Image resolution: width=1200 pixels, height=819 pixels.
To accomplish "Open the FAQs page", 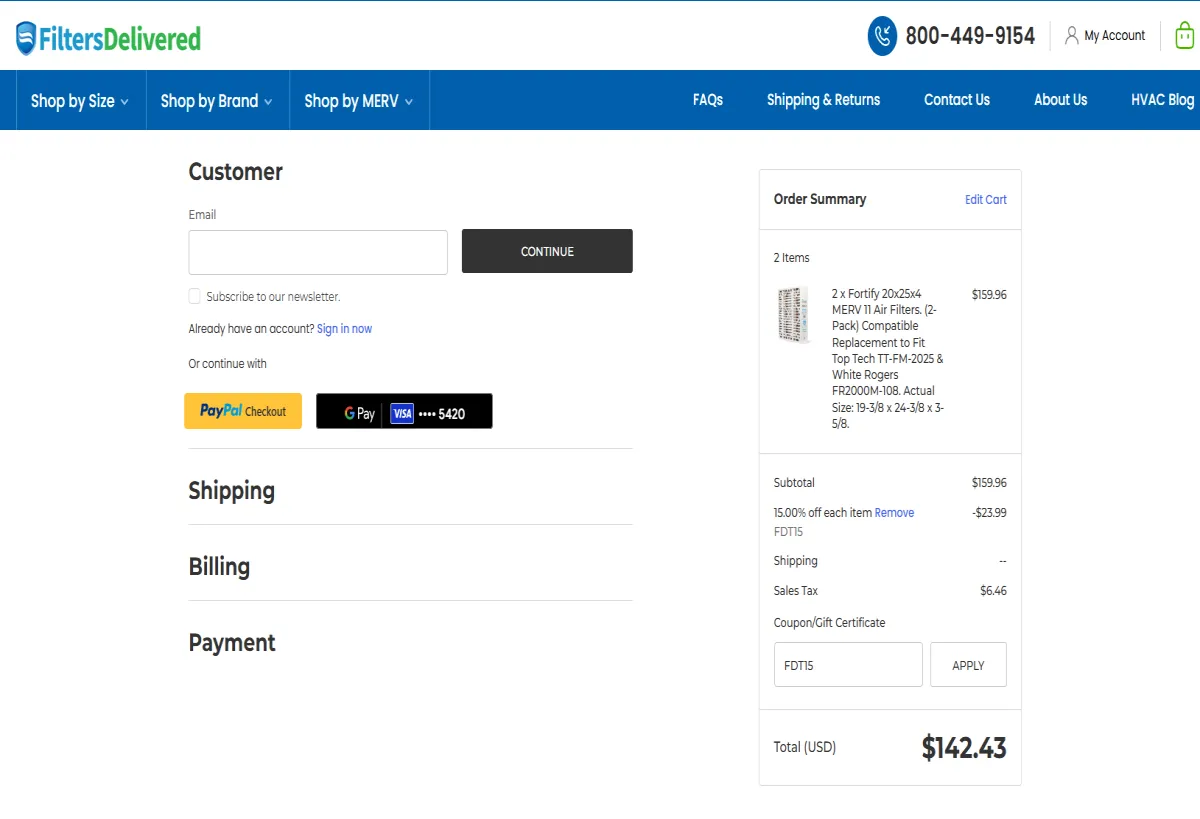I will pos(708,100).
